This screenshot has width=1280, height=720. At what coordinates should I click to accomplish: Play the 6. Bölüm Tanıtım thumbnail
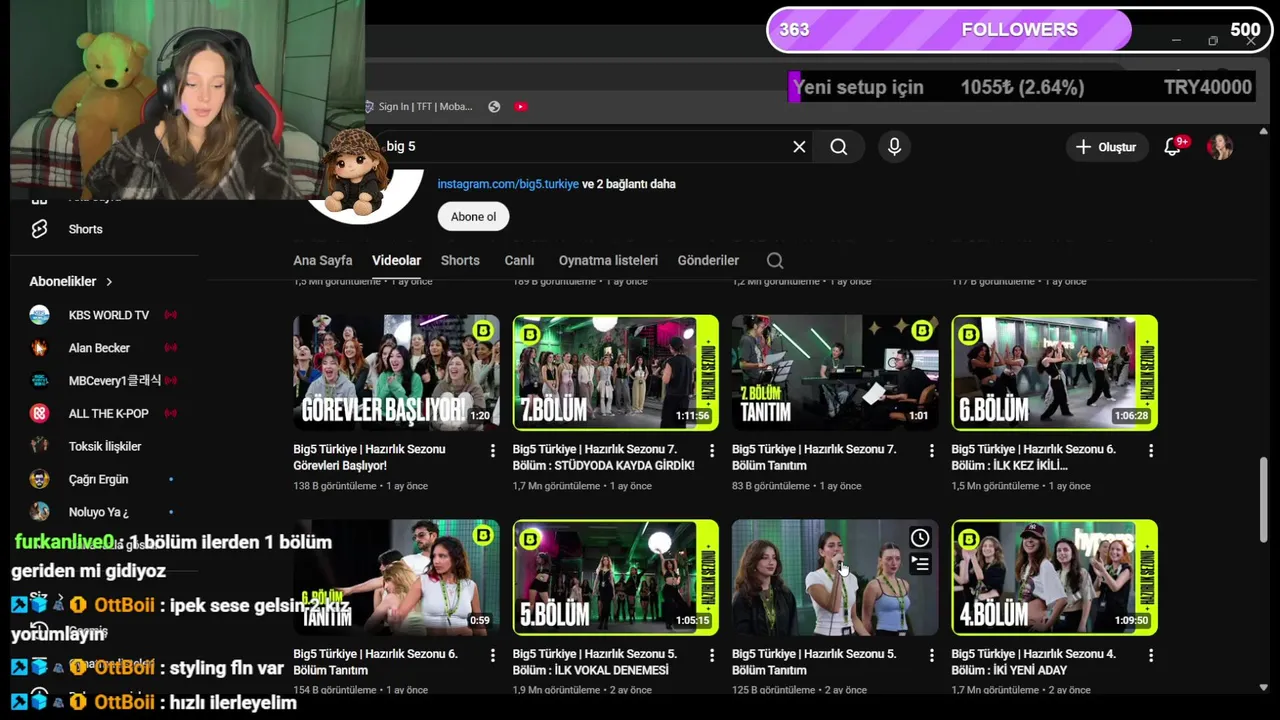(x=396, y=578)
